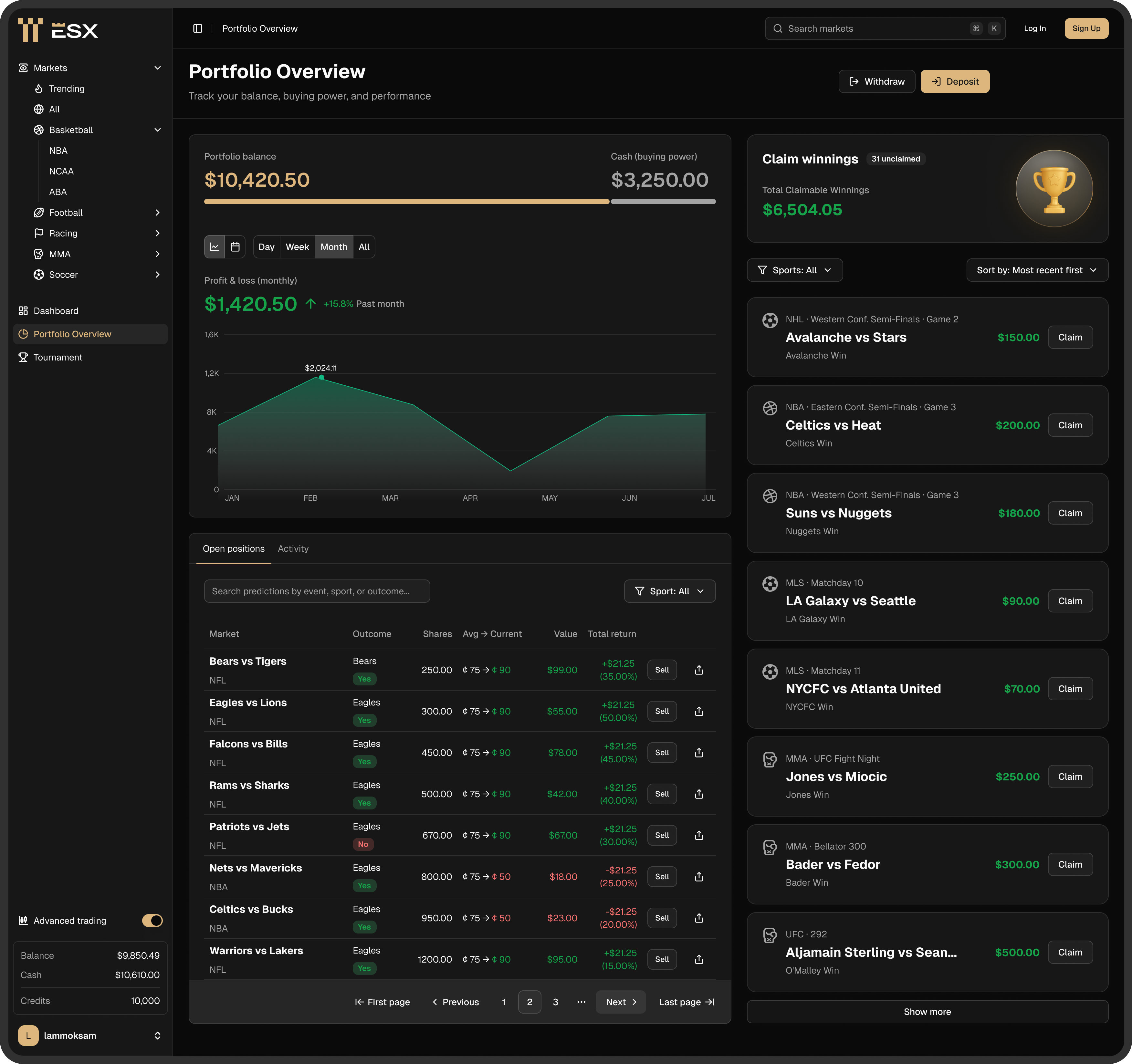Switch to the Activity tab
1132x1064 pixels.
pyautogui.click(x=293, y=549)
